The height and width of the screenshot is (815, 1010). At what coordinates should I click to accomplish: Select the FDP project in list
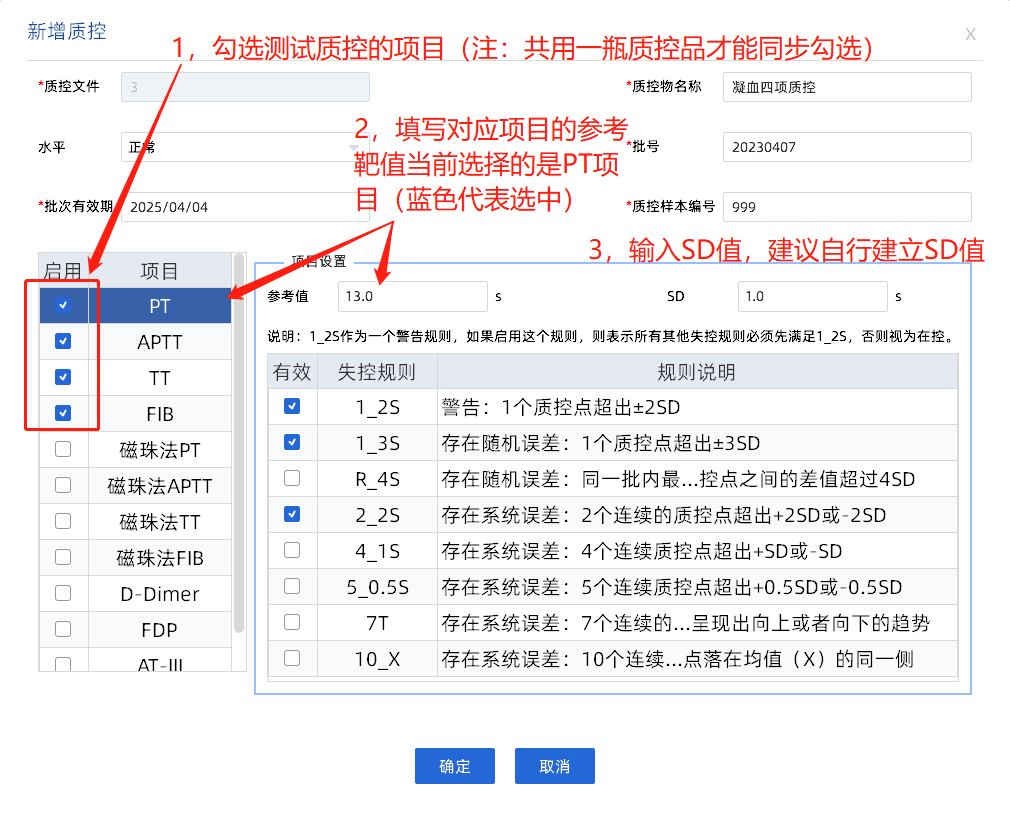pyautogui.click(x=160, y=630)
